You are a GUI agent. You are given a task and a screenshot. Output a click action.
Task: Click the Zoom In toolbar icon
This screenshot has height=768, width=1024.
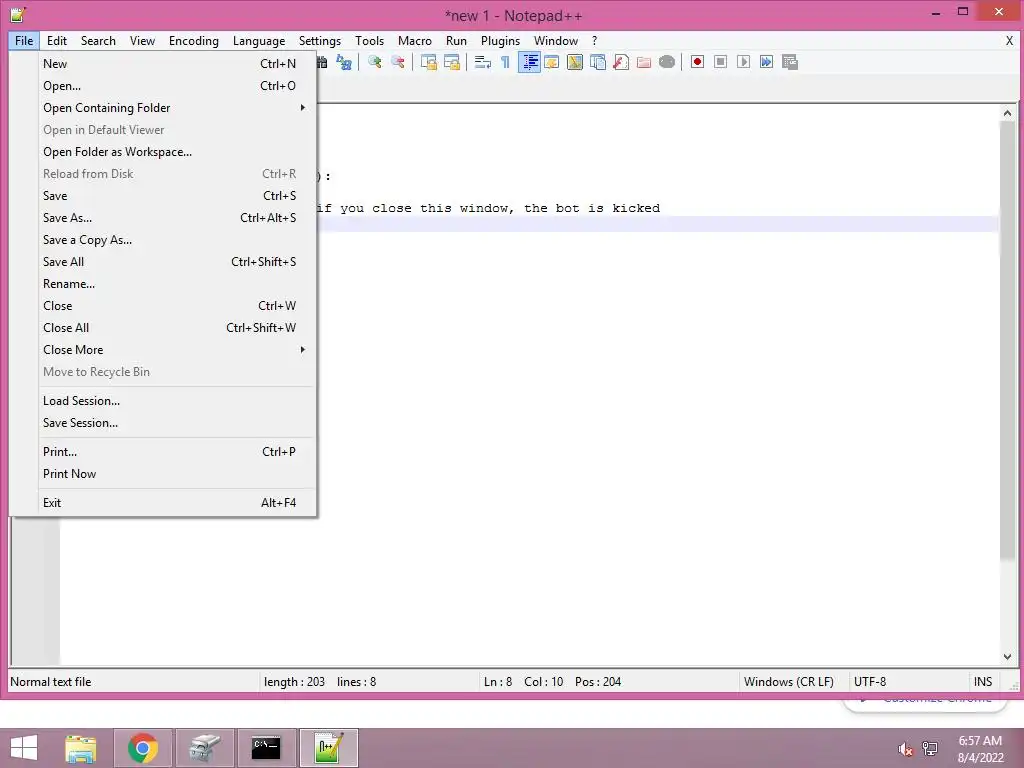coord(375,62)
